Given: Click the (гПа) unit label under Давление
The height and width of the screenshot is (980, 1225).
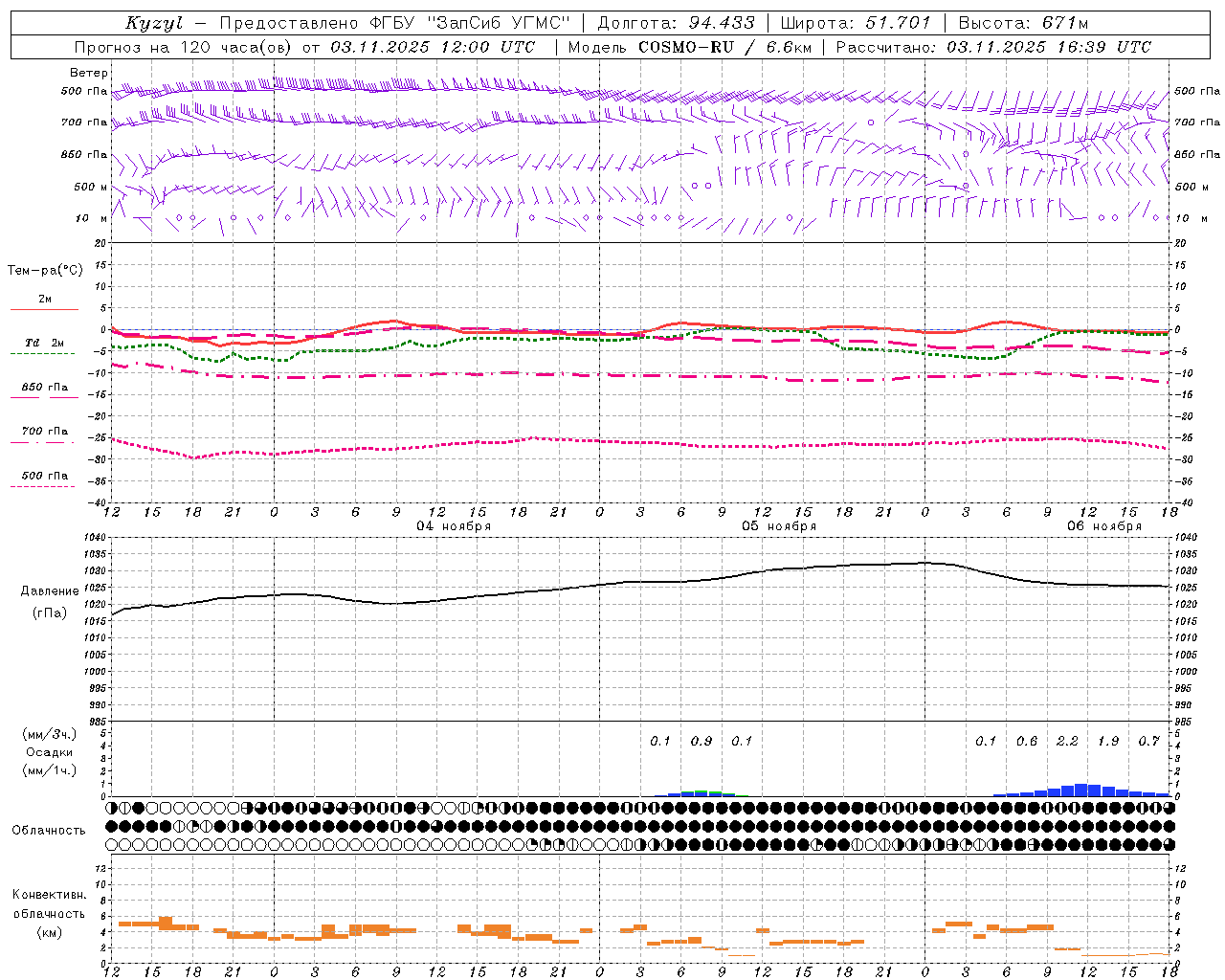Looking at the screenshot, I should pyautogui.click(x=49, y=612).
